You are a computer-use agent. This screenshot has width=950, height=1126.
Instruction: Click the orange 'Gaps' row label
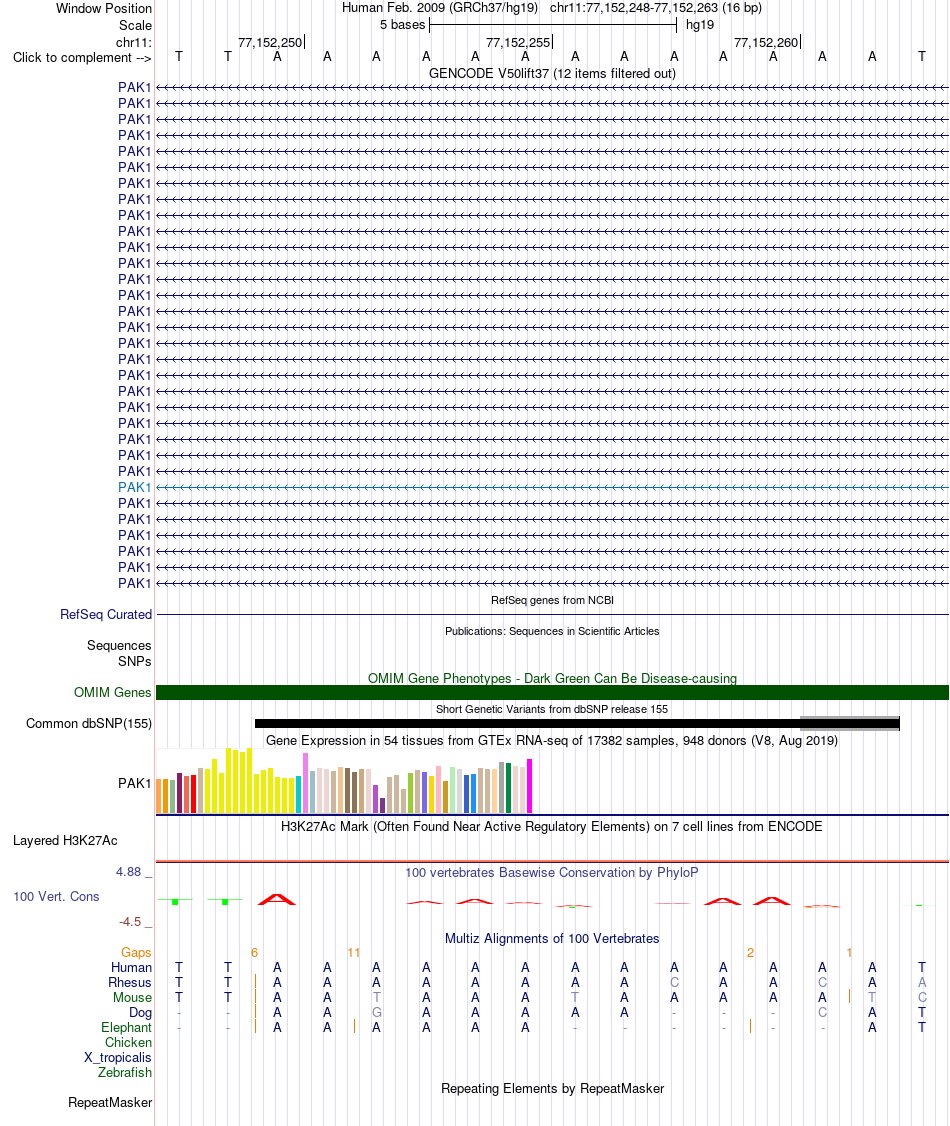[x=136, y=952]
